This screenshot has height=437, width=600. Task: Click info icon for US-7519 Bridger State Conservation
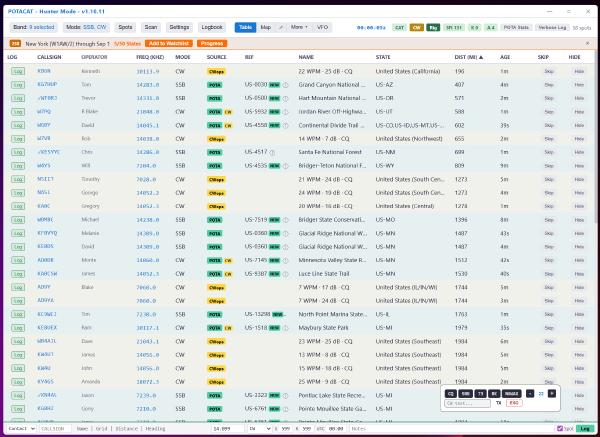click(x=285, y=220)
